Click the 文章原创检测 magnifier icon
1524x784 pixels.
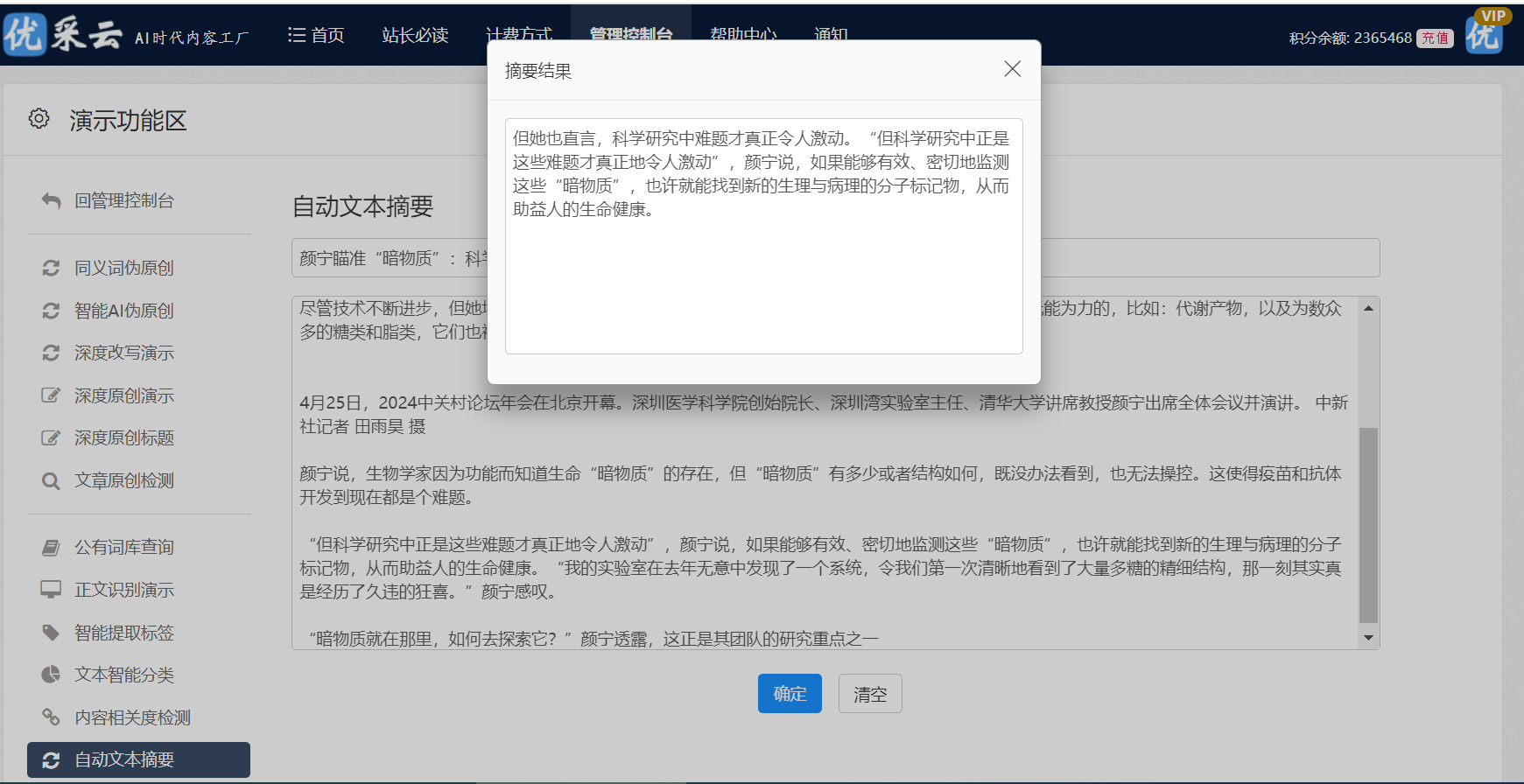click(x=51, y=481)
